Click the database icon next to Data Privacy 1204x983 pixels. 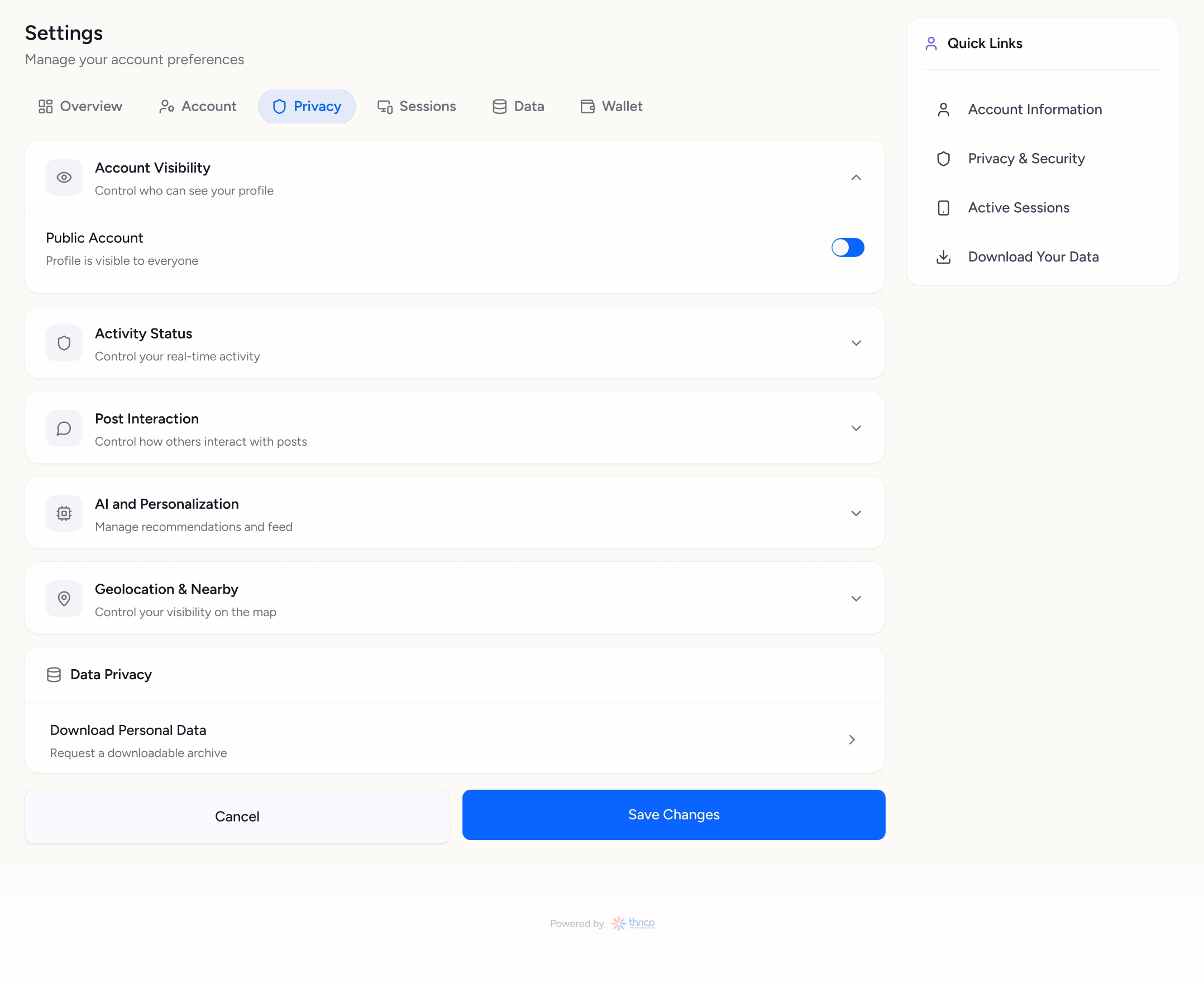54,675
